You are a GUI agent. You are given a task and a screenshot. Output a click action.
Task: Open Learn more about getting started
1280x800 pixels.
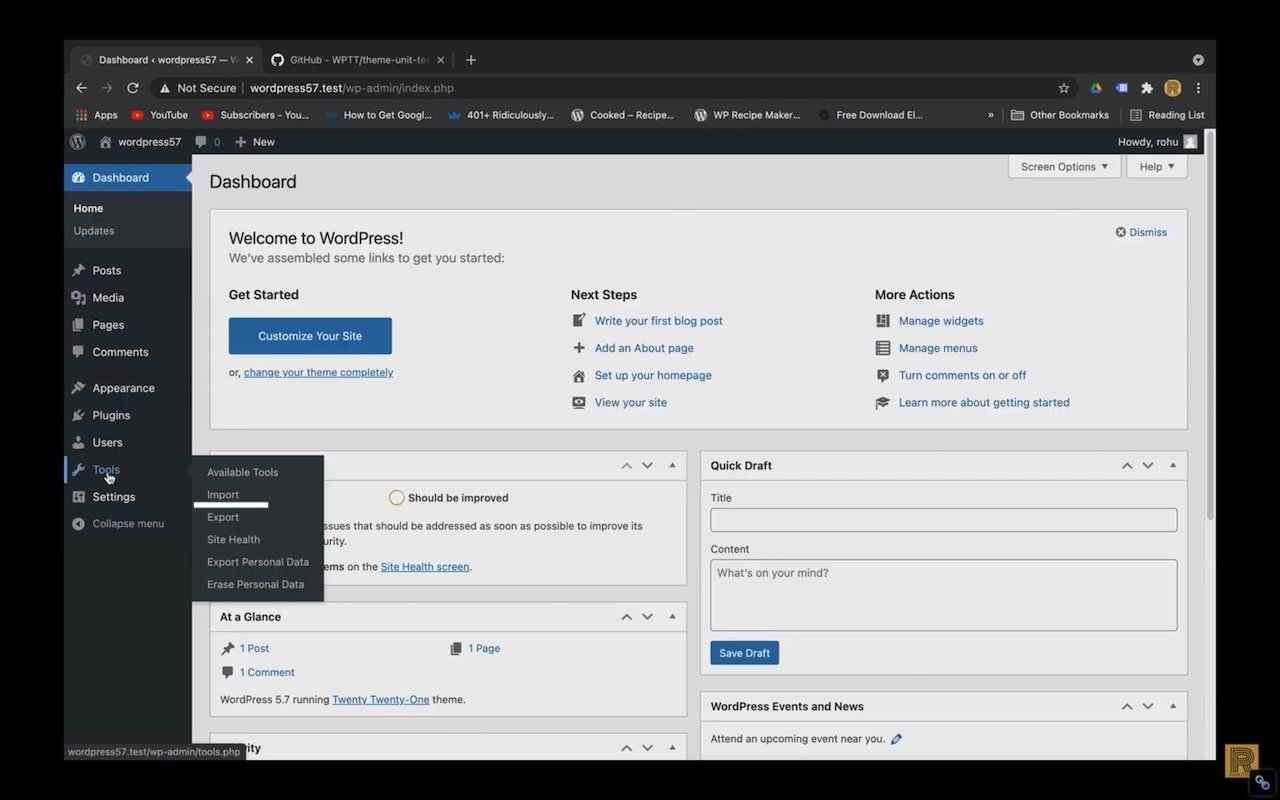tap(984, 403)
